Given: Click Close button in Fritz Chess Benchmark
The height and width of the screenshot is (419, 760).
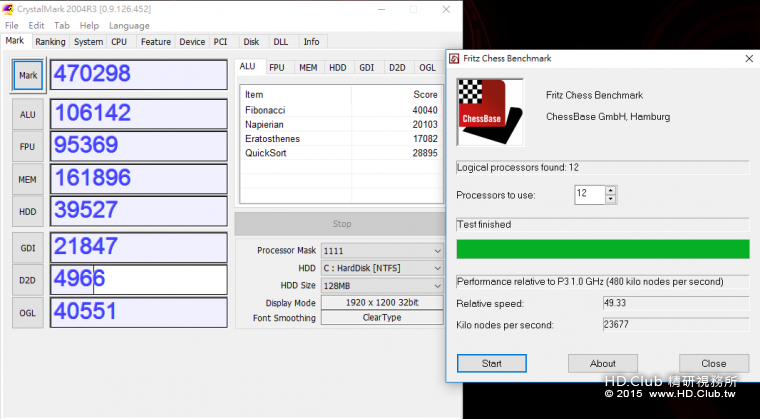Looking at the screenshot, I should (713, 363).
